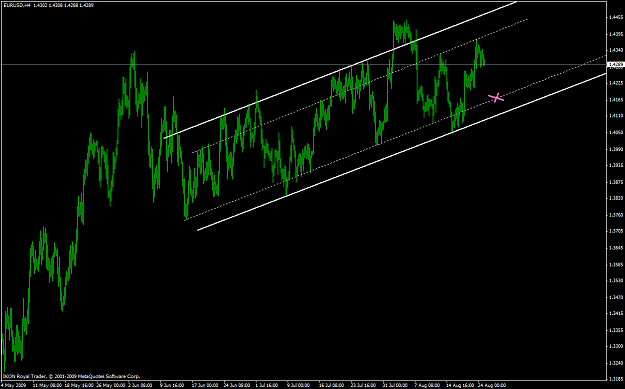The height and width of the screenshot is (389, 625).
Task: Click the 31 Jul 00:00 time axis label
Action: tap(395, 385)
